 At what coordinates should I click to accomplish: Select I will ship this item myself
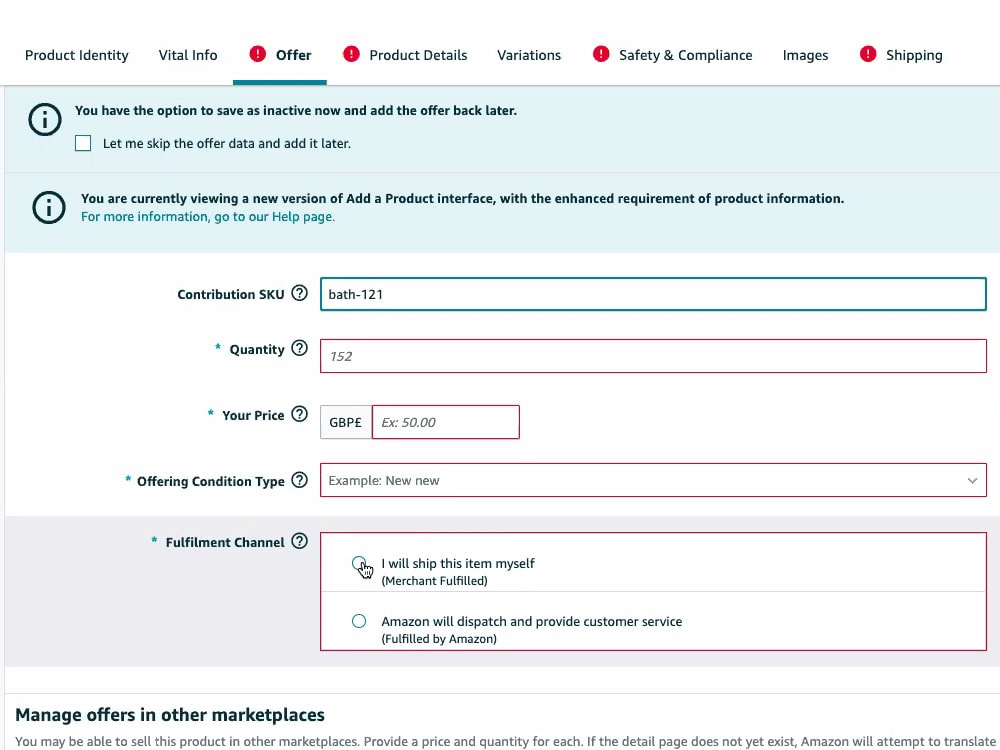click(359, 564)
